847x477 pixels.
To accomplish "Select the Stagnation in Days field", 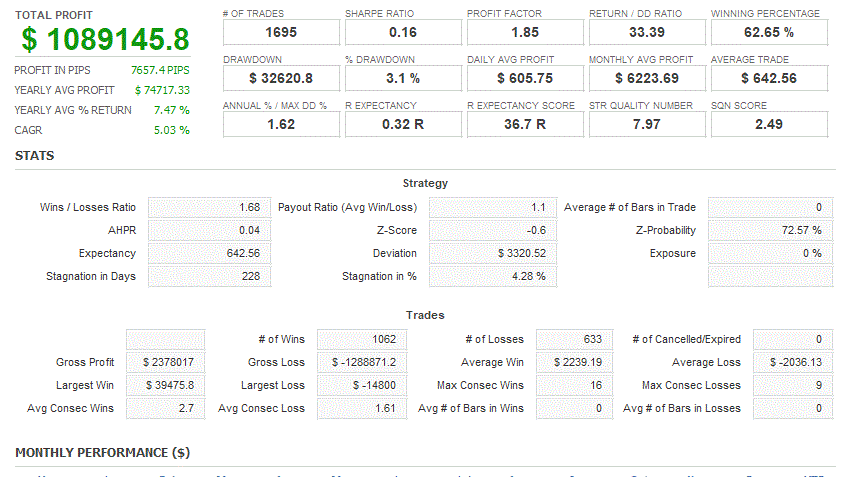I will [209, 276].
